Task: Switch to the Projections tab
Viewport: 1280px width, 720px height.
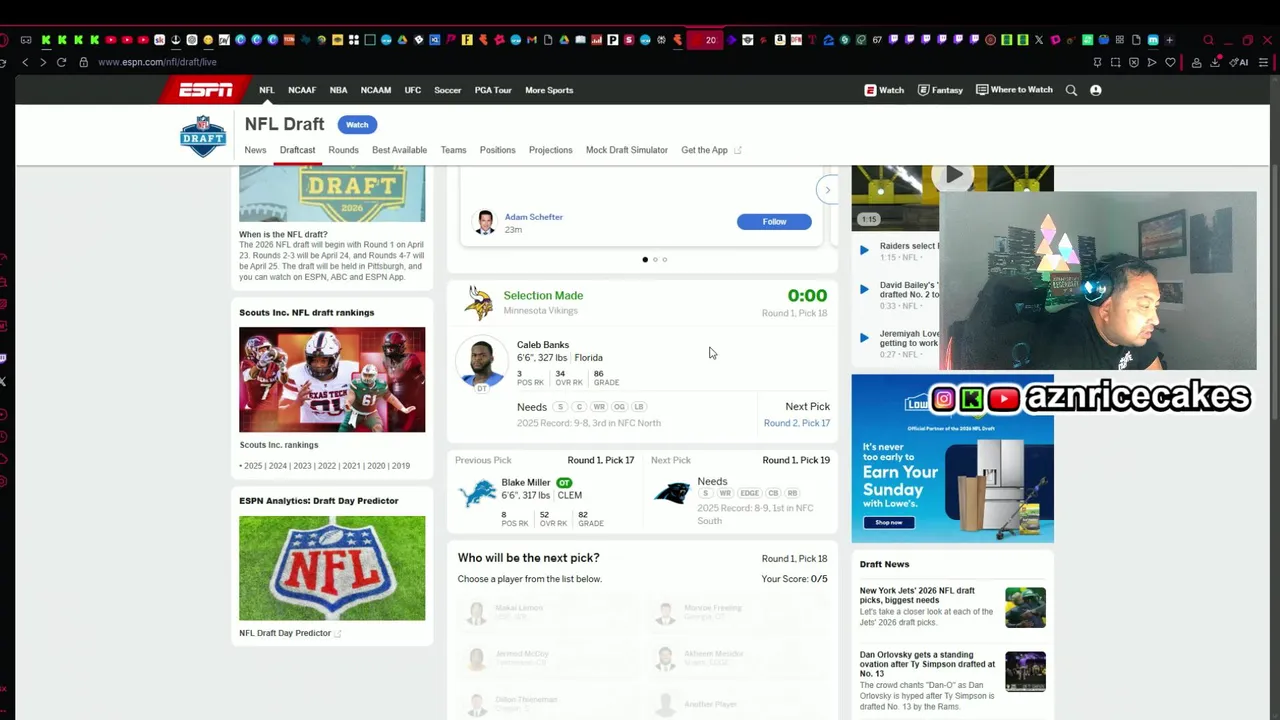Action: click(x=550, y=150)
